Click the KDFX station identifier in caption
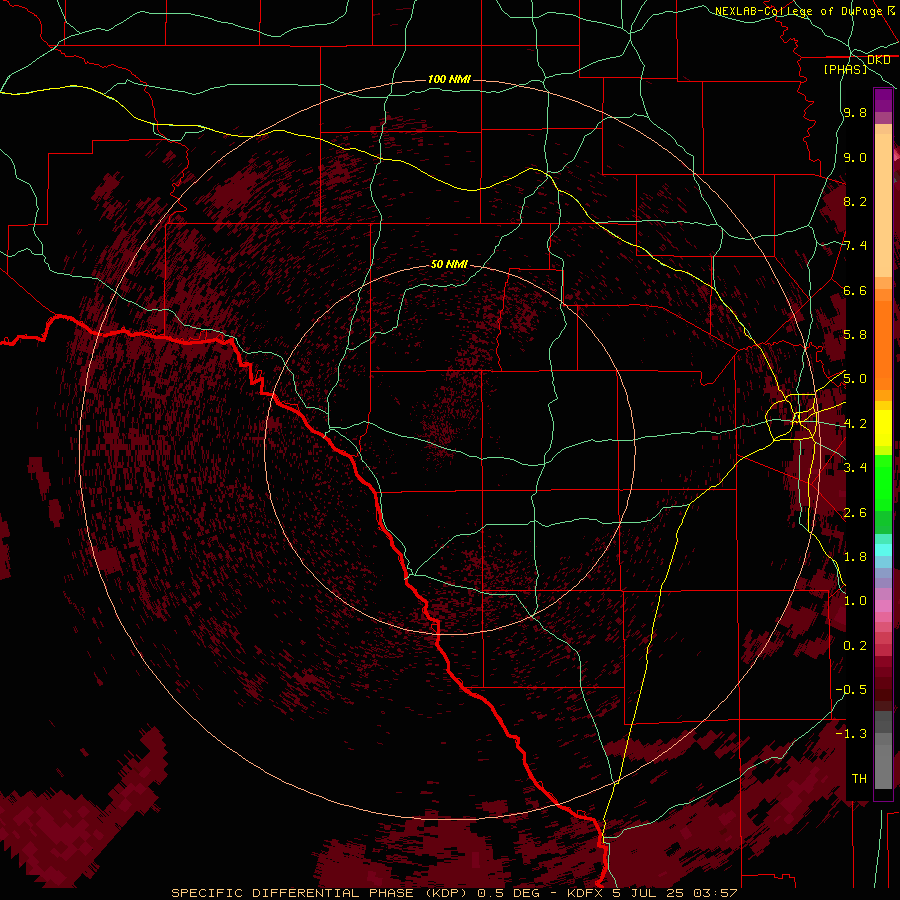Viewport: 900px width, 900px height. [587, 893]
